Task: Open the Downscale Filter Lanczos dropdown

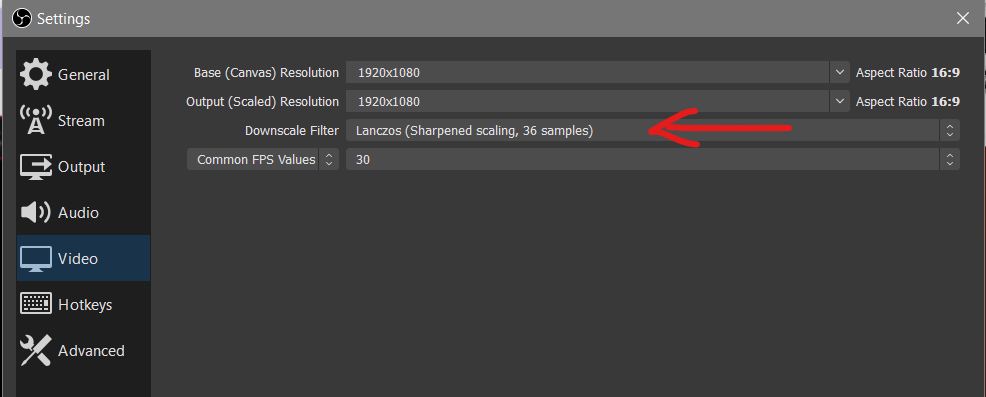Action: (x=653, y=130)
